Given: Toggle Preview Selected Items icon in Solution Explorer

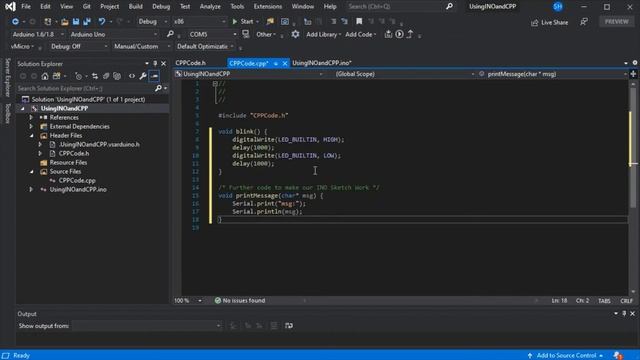Looking at the screenshot, I should [x=154, y=76].
